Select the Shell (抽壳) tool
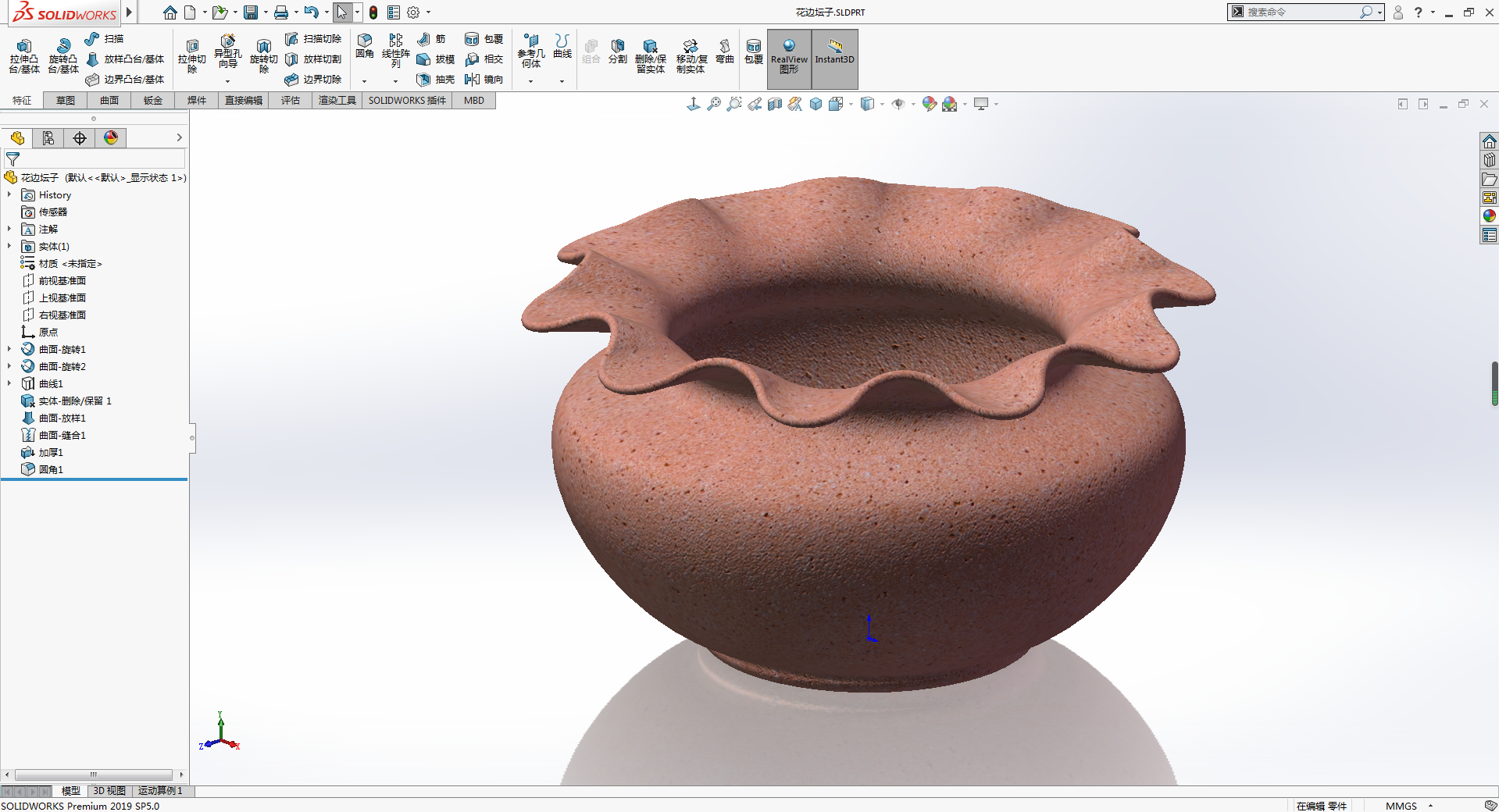 coord(435,79)
